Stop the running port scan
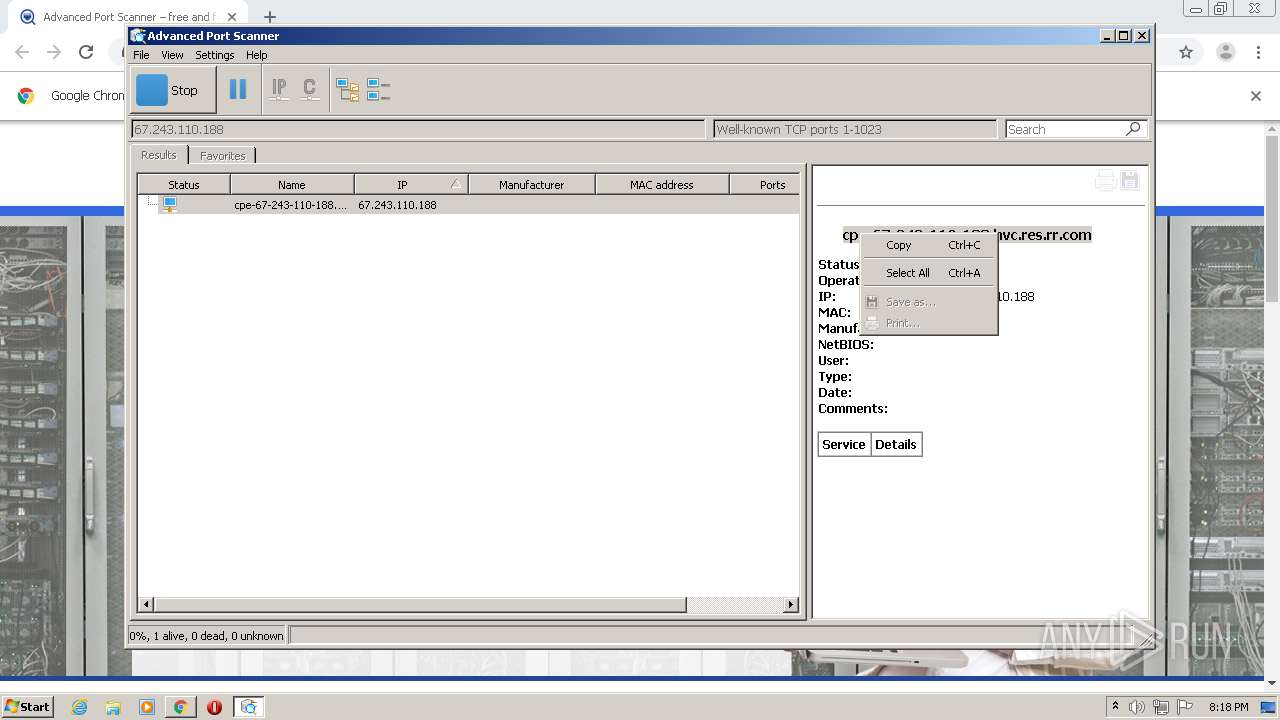Screen dimensions: 1280x720 tap(173, 90)
